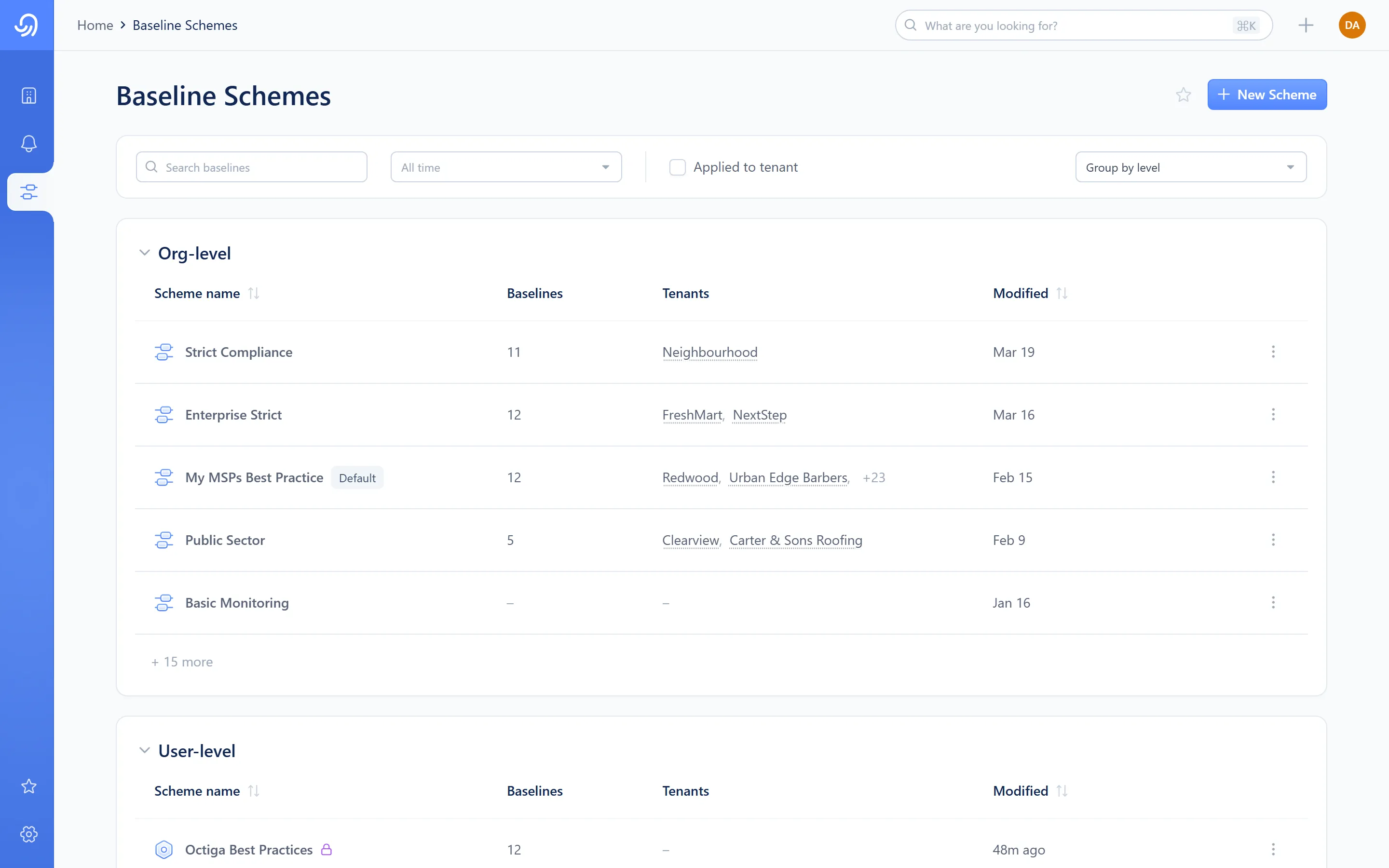The width and height of the screenshot is (1389, 868).
Task: Open the Public Sector scheme
Action: coord(224,540)
